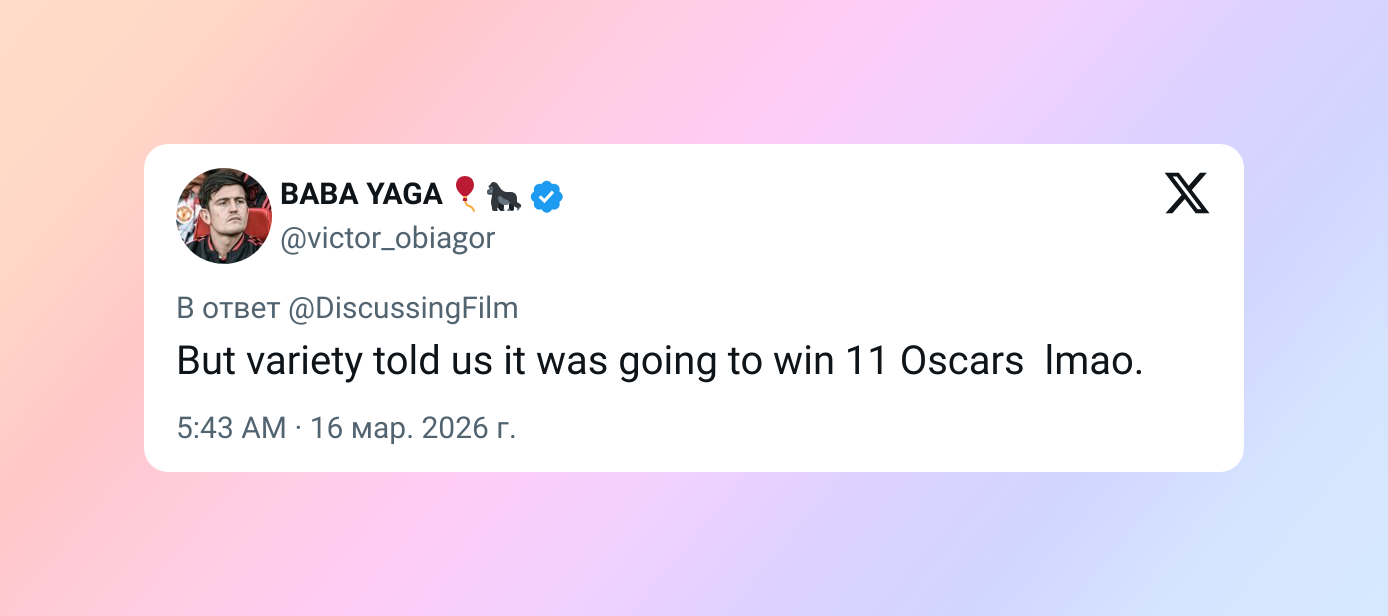
Task: Click the word "Oscars" in the tweet
Action: click(x=962, y=361)
